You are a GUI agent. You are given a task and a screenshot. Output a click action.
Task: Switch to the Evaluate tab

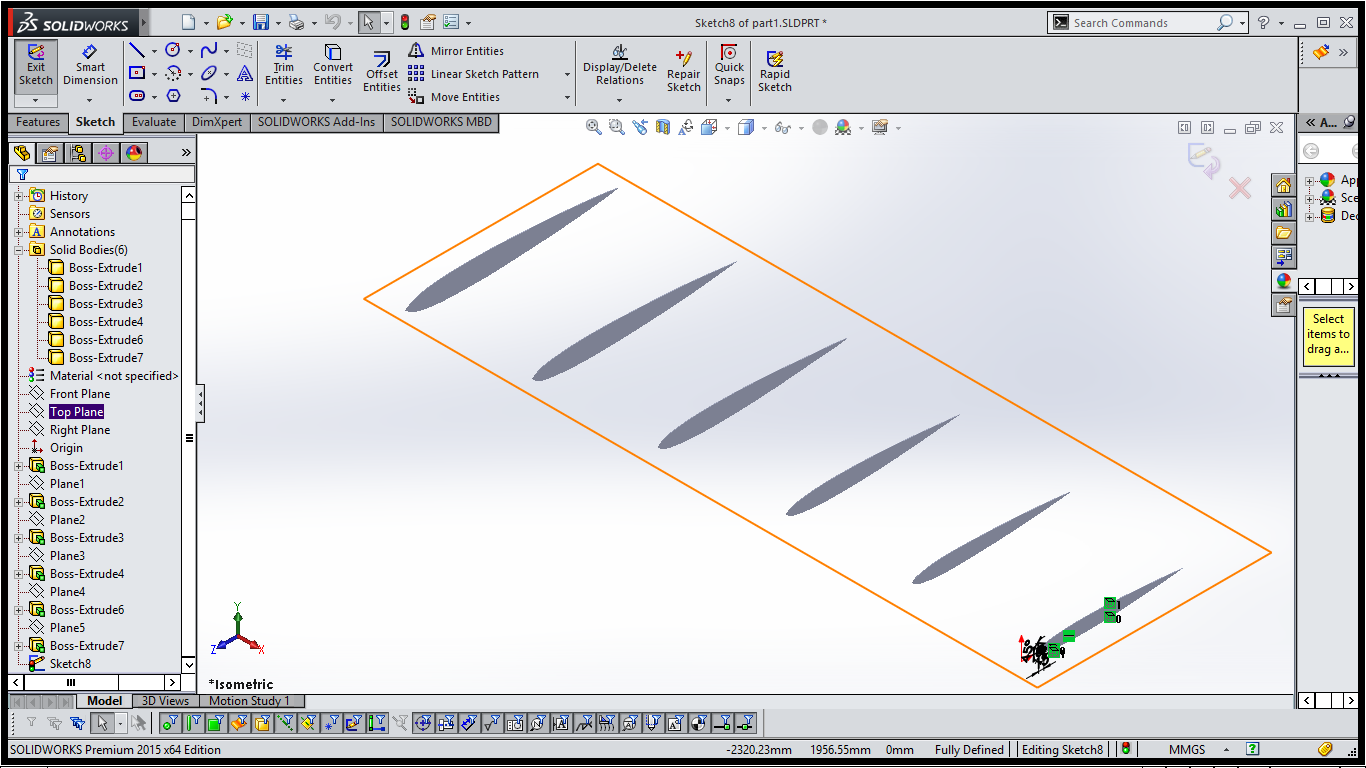[154, 122]
